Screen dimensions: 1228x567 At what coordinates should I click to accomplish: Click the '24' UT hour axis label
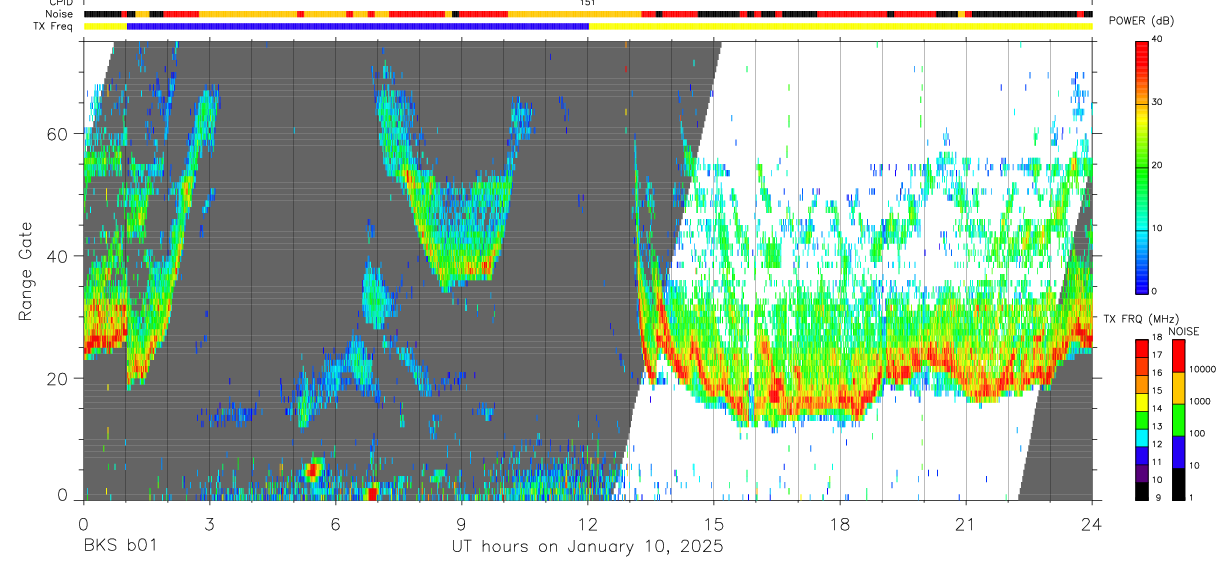[x=1092, y=523]
